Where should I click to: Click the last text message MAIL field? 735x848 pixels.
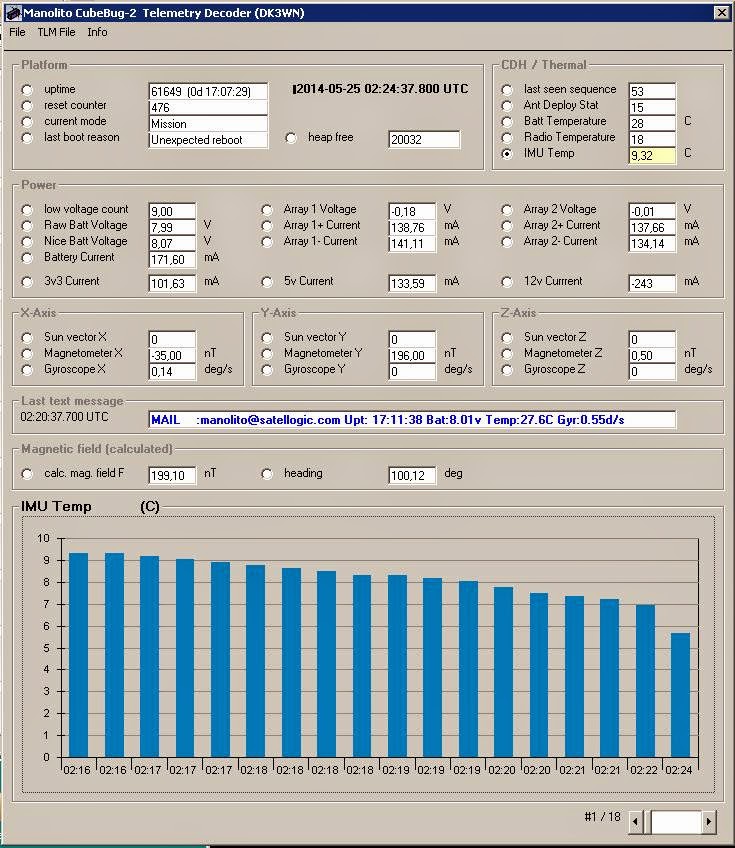pyautogui.click(x=412, y=420)
